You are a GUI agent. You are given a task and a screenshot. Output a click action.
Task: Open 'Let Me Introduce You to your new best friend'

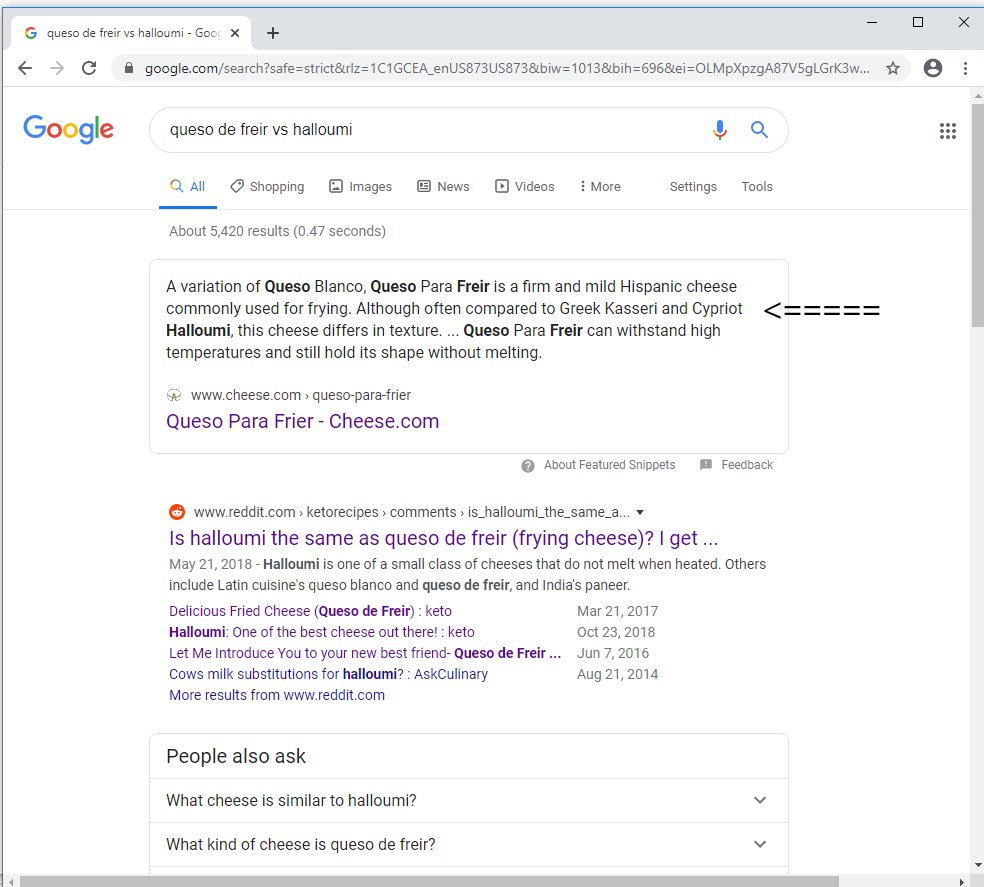coord(365,653)
